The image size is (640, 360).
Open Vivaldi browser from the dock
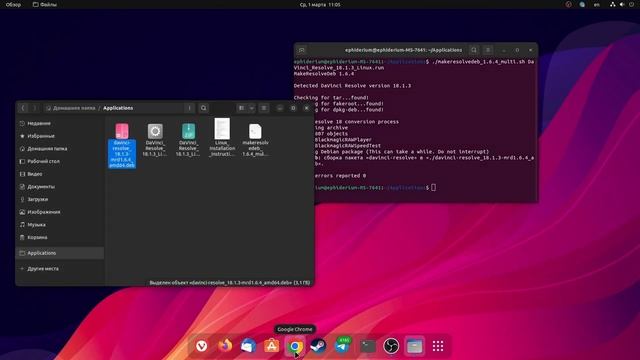click(201, 346)
